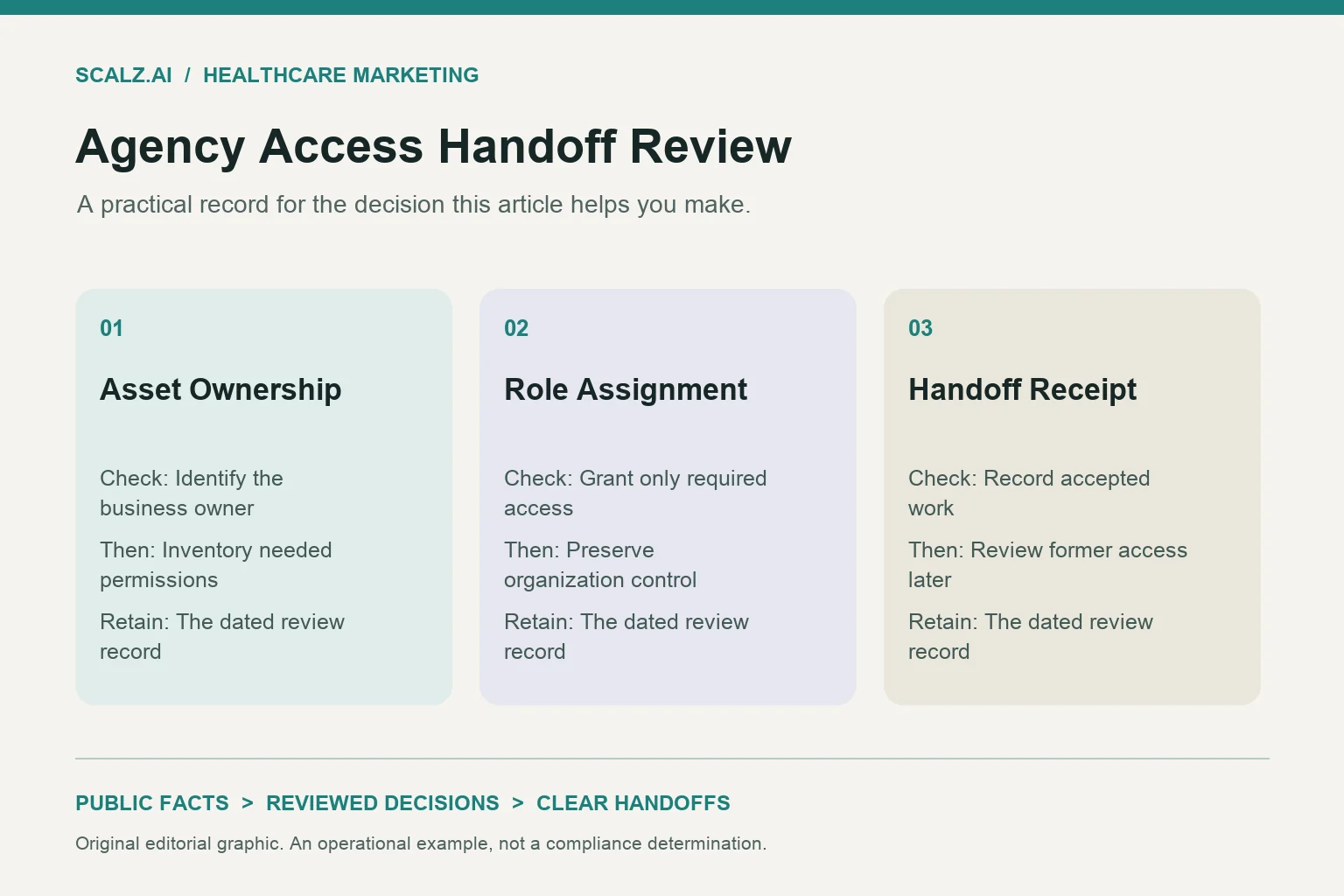1344x896 pixels.
Task: Click 'Then: Inventory needed permissions' text
Action: (216, 565)
